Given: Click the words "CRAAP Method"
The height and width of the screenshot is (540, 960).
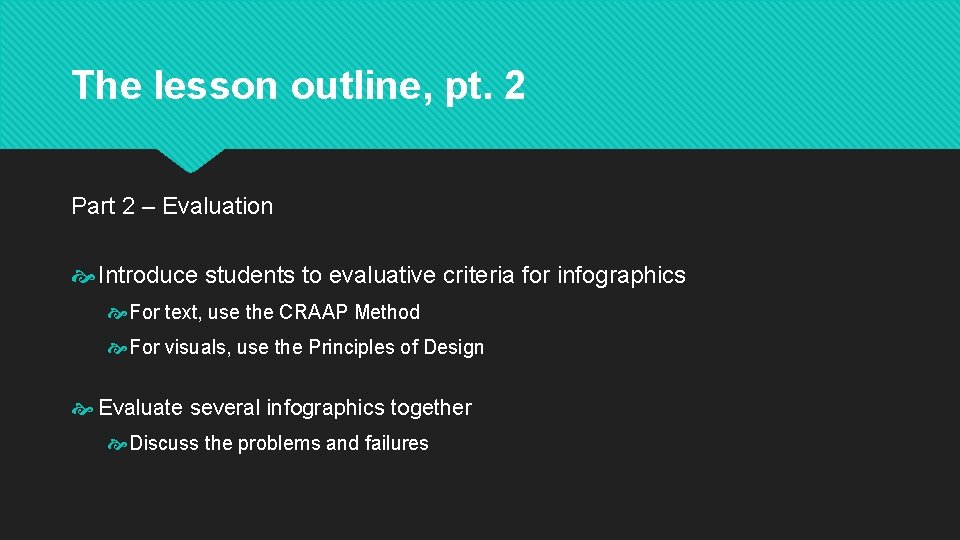Looking at the screenshot, I should 350,312.
